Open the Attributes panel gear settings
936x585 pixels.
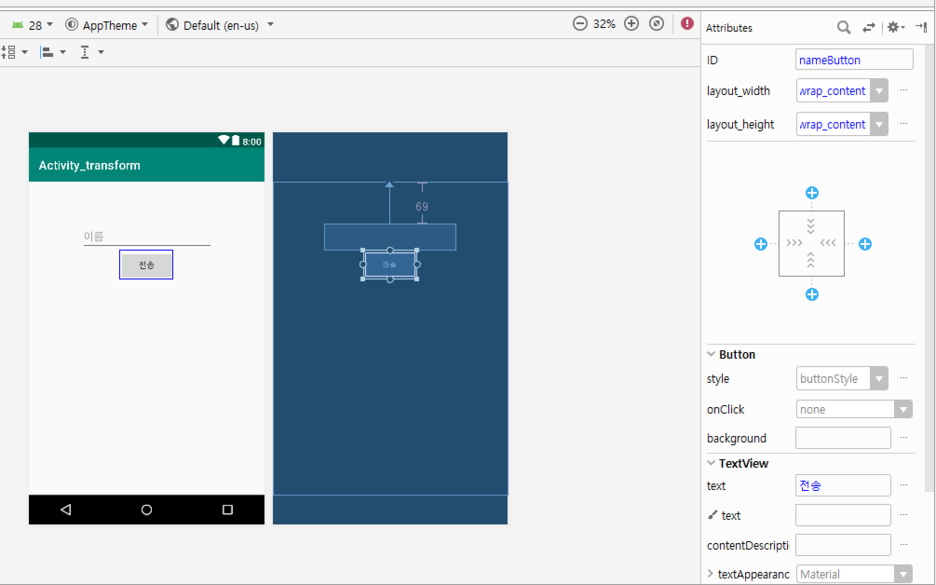895,27
